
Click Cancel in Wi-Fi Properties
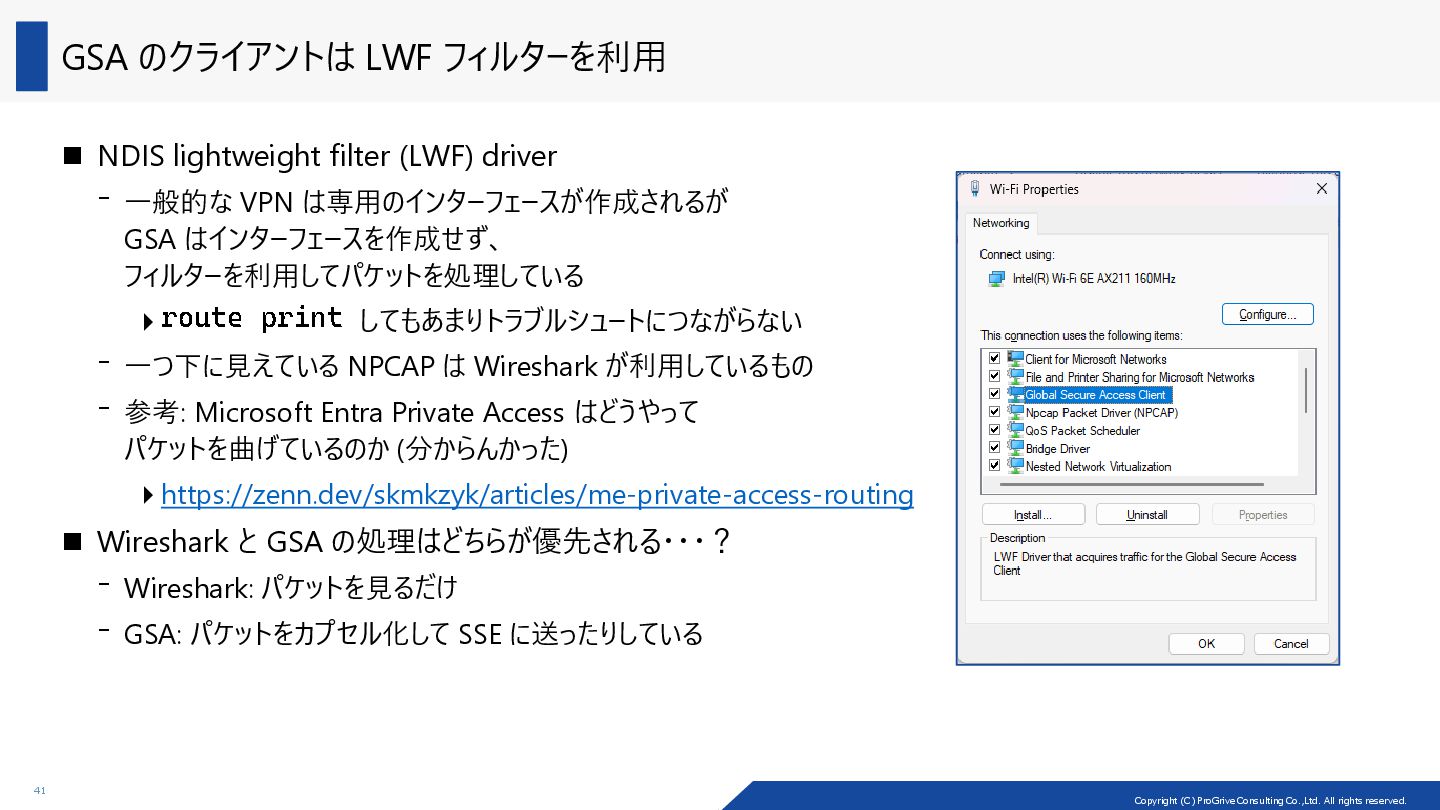[x=1291, y=643]
